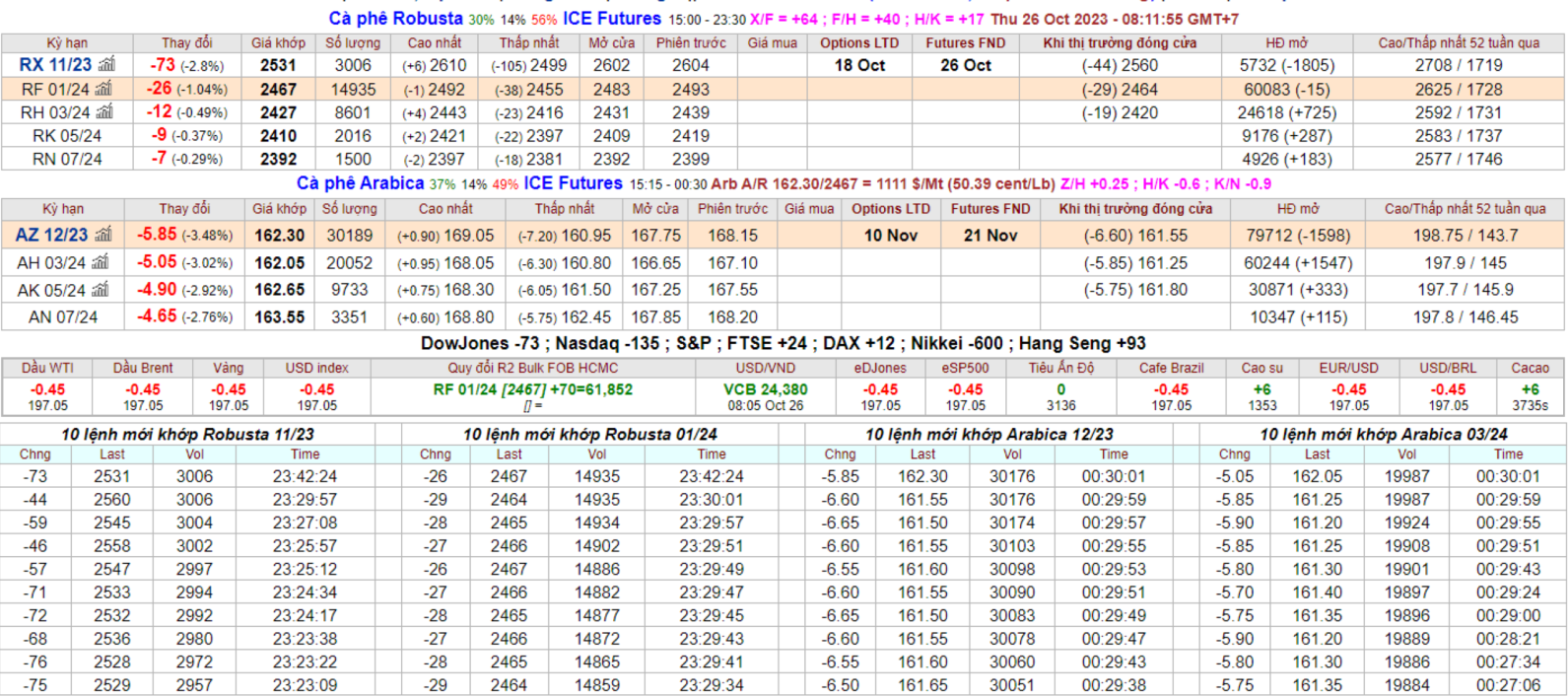
Task: Select the '10 lệnh mới khớp Robusta 11/23' heading
Action: 187,435
